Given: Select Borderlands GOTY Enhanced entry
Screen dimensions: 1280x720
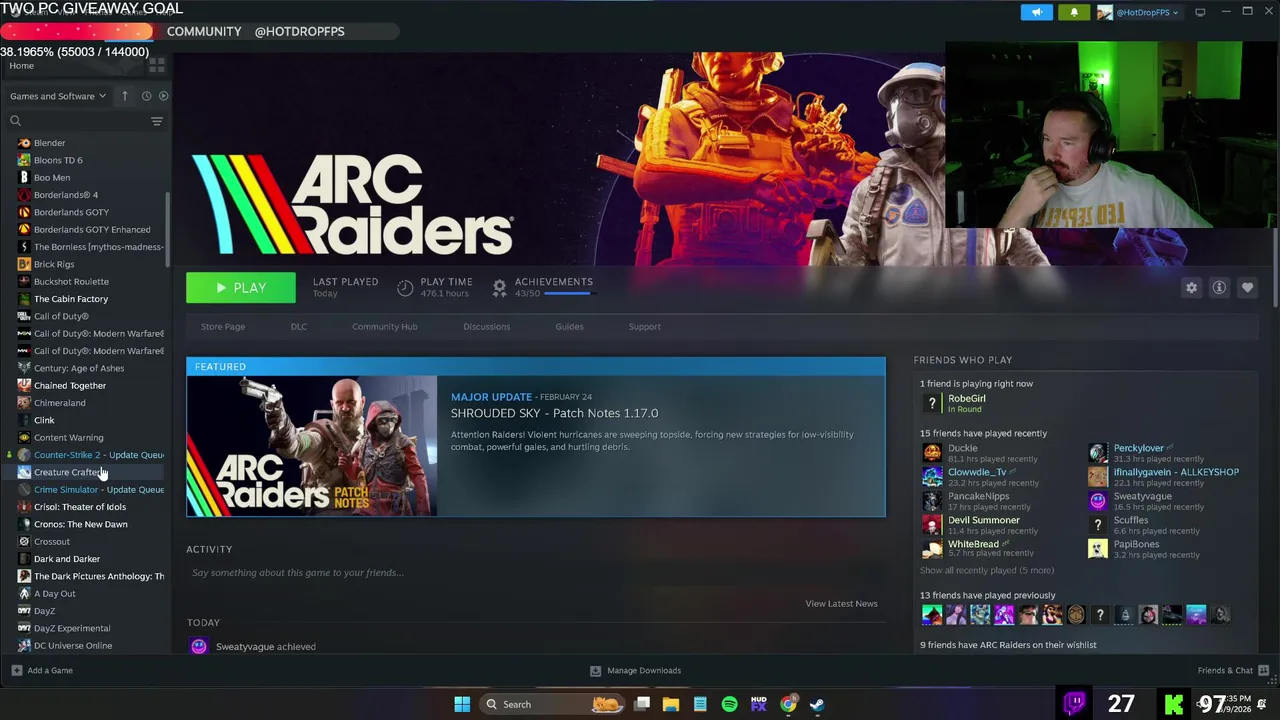Looking at the screenshot, I should pyautogui.click(x=92, y=229).
